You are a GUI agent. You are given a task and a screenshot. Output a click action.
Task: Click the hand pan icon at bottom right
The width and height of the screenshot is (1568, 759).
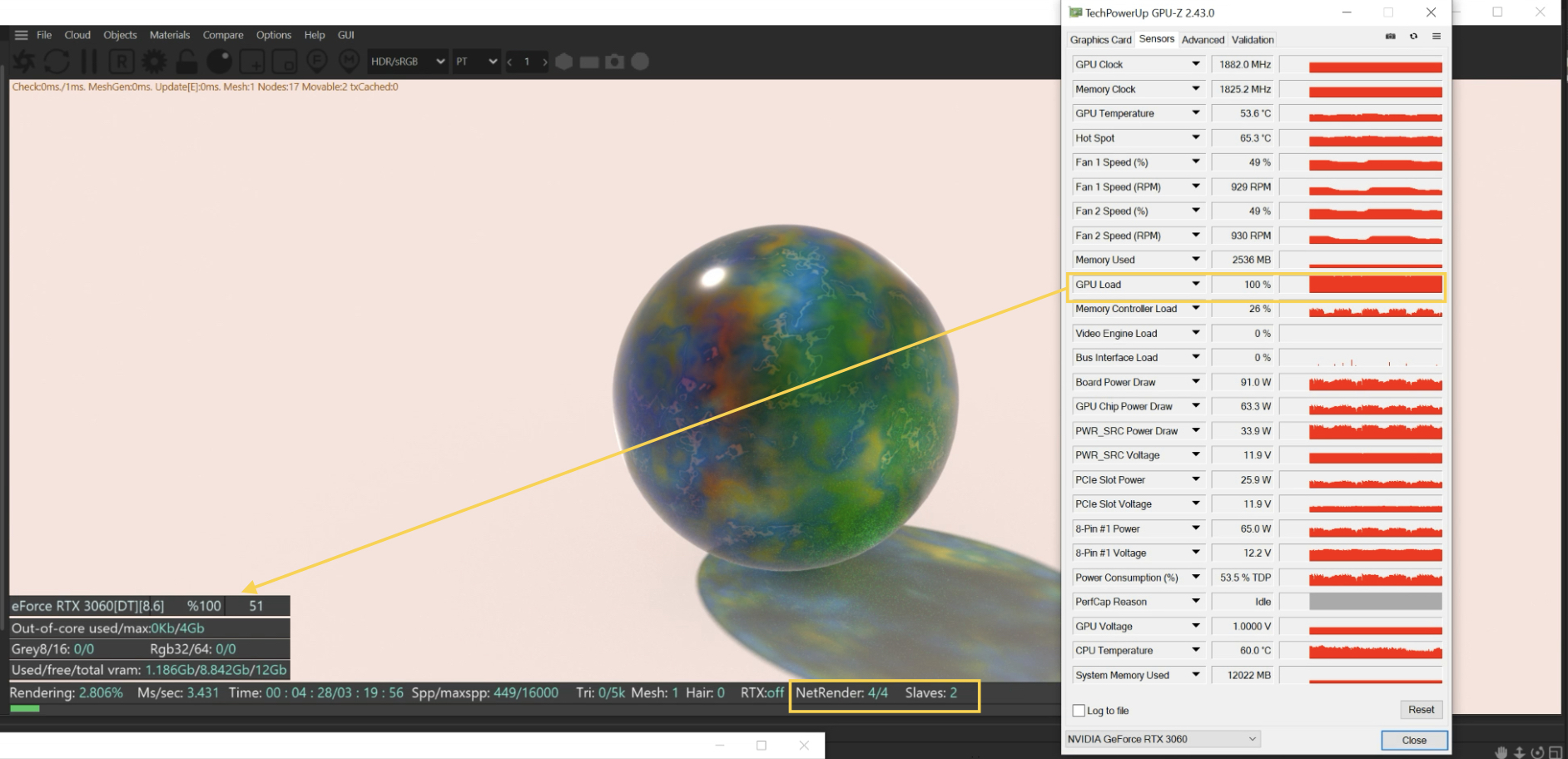pos(1501,752)
